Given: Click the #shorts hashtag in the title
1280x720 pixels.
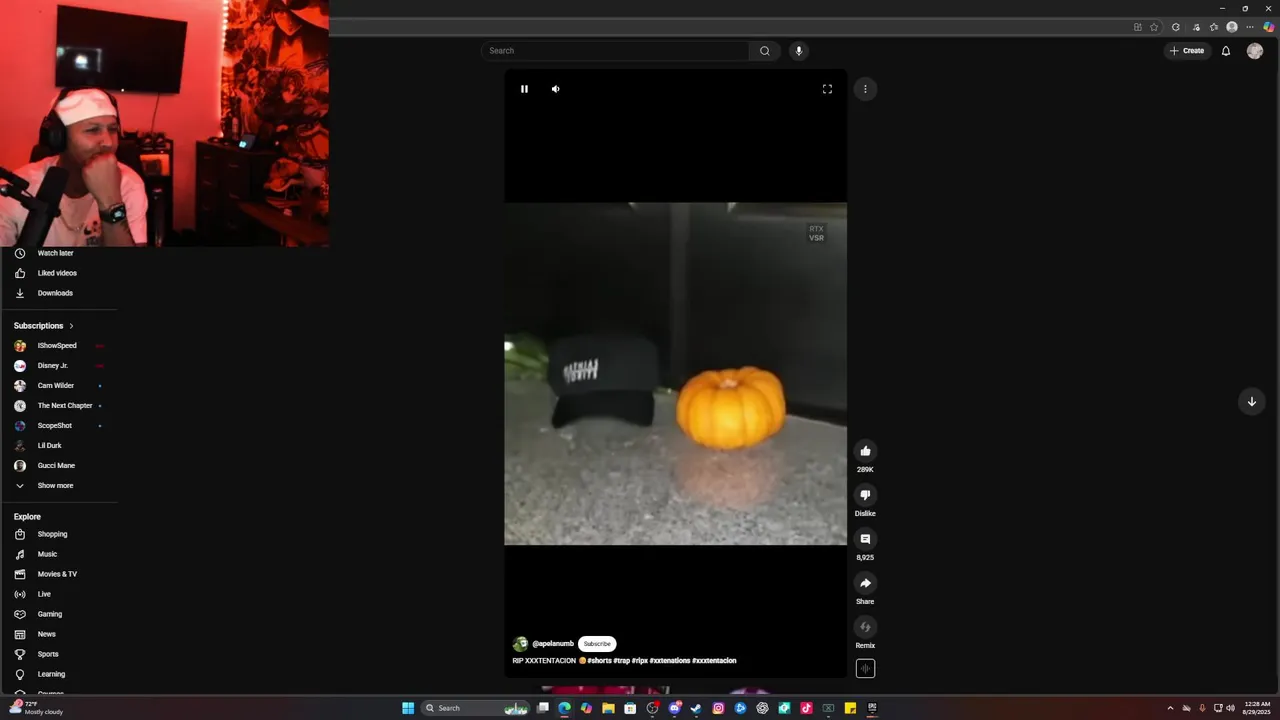Looking at the screenshot, I should 599,661.
